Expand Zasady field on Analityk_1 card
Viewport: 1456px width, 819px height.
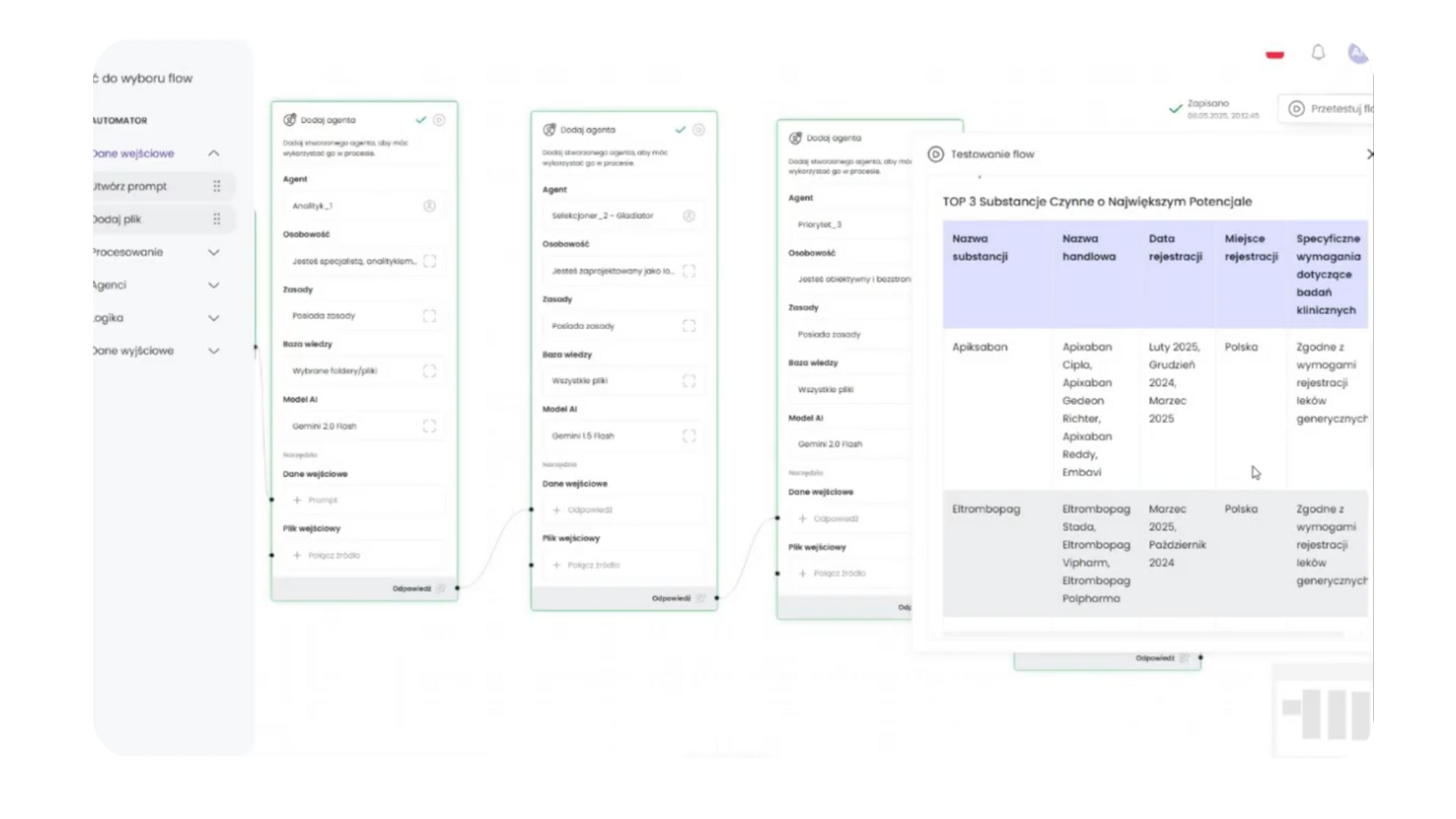pos(429,315)
